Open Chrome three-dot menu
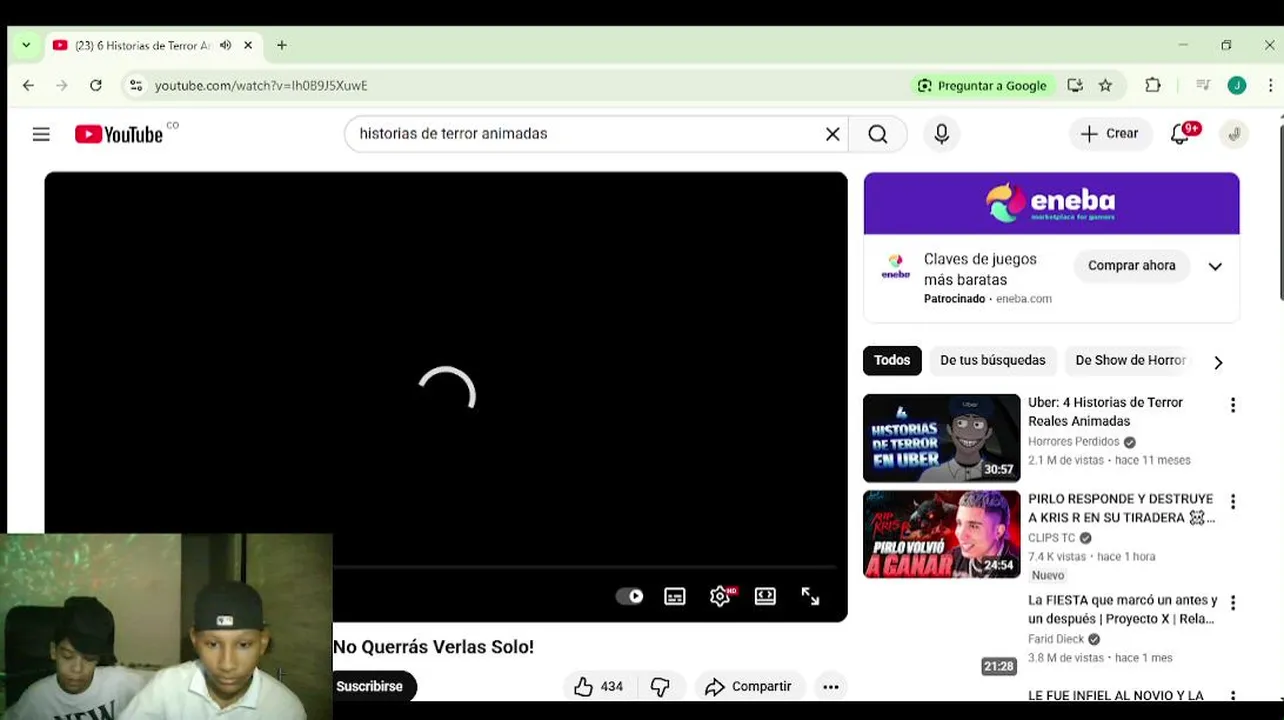Image resolution: width=1284 pixels, height=720 pixels. (x=1270, y=86)
